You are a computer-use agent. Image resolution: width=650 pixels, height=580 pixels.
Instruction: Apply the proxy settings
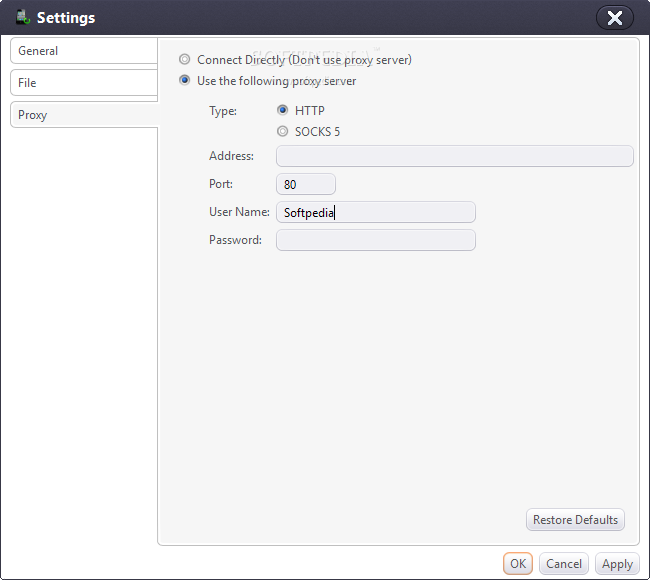coord(617,563)
